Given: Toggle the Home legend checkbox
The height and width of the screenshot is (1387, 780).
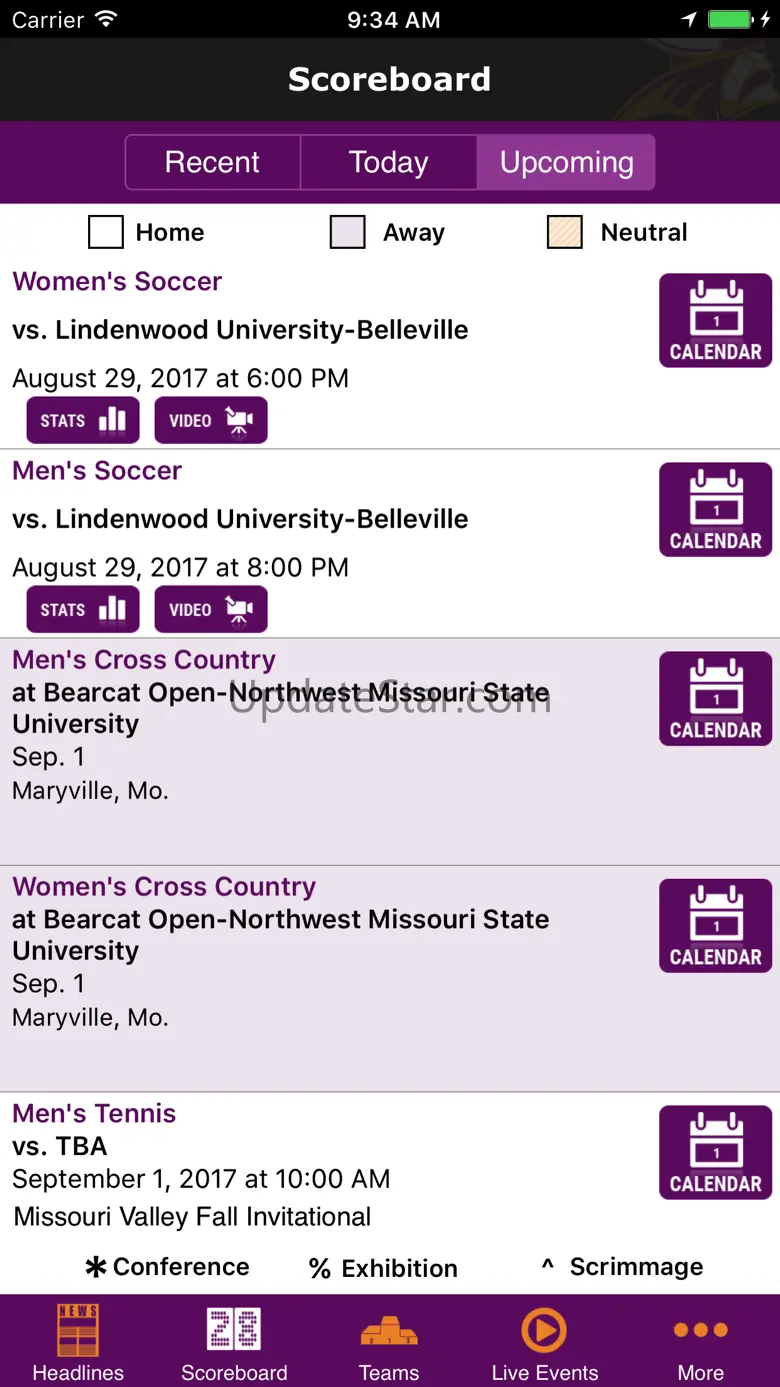Looking at the screenshot, I should (x=106, y=232).
